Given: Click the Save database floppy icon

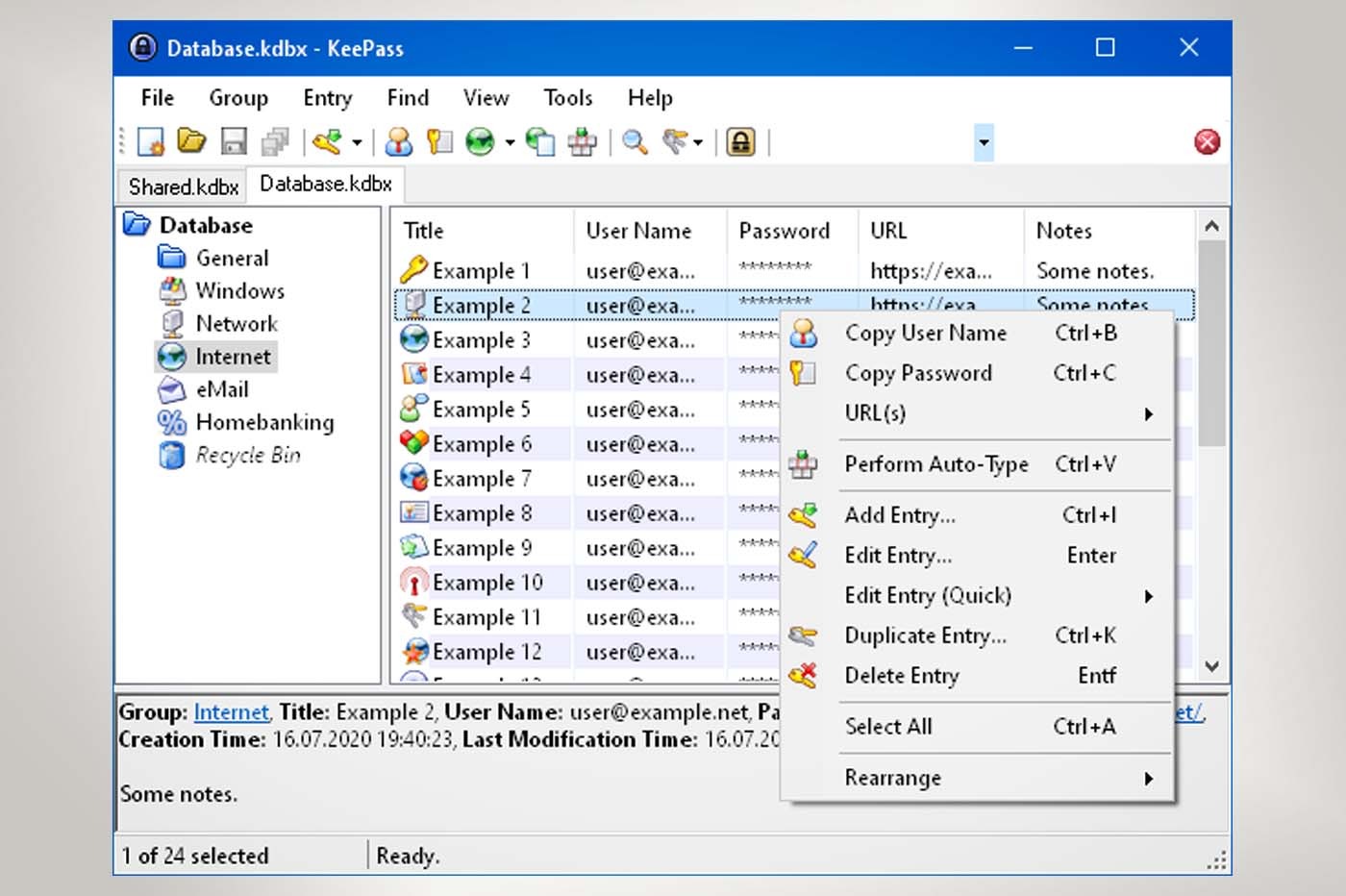Looking at the screenshot, I should pyautogui.click(x=234, y=142).
